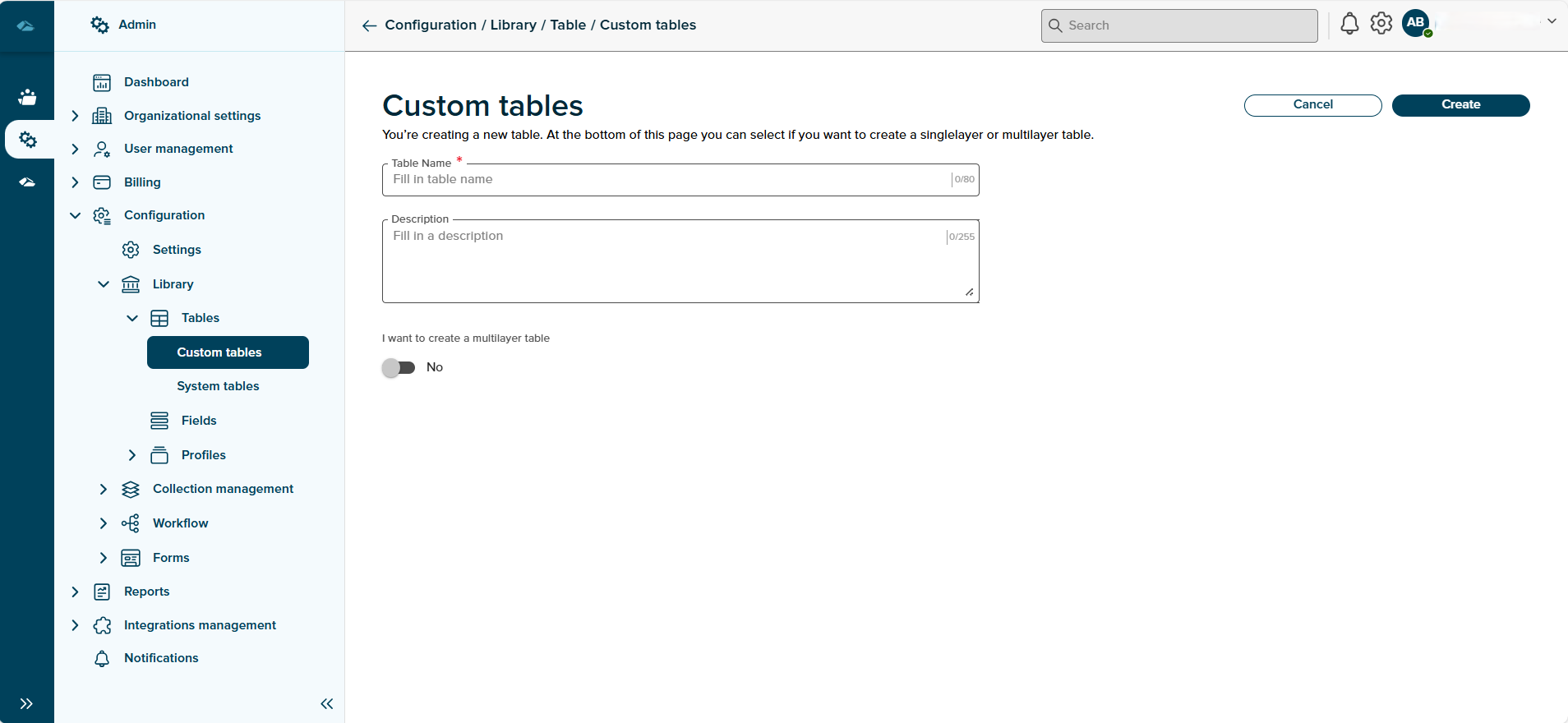Viewport: 1568px width, 723px height.
Task: Select System tables in the sidebar
Action: 218,386
